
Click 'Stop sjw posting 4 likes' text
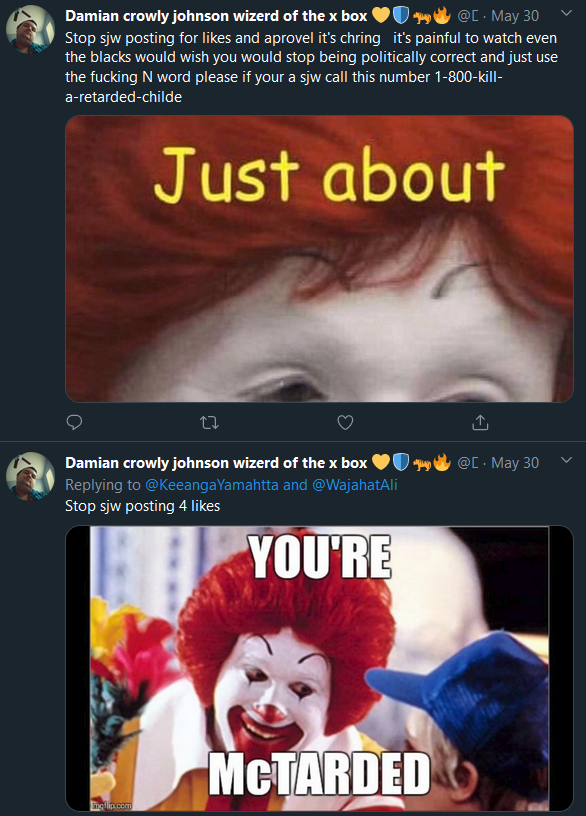click(143, 506)
